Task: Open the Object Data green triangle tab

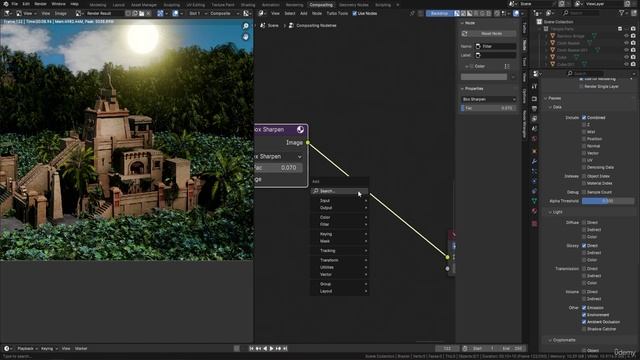Action: coord(534,201)
